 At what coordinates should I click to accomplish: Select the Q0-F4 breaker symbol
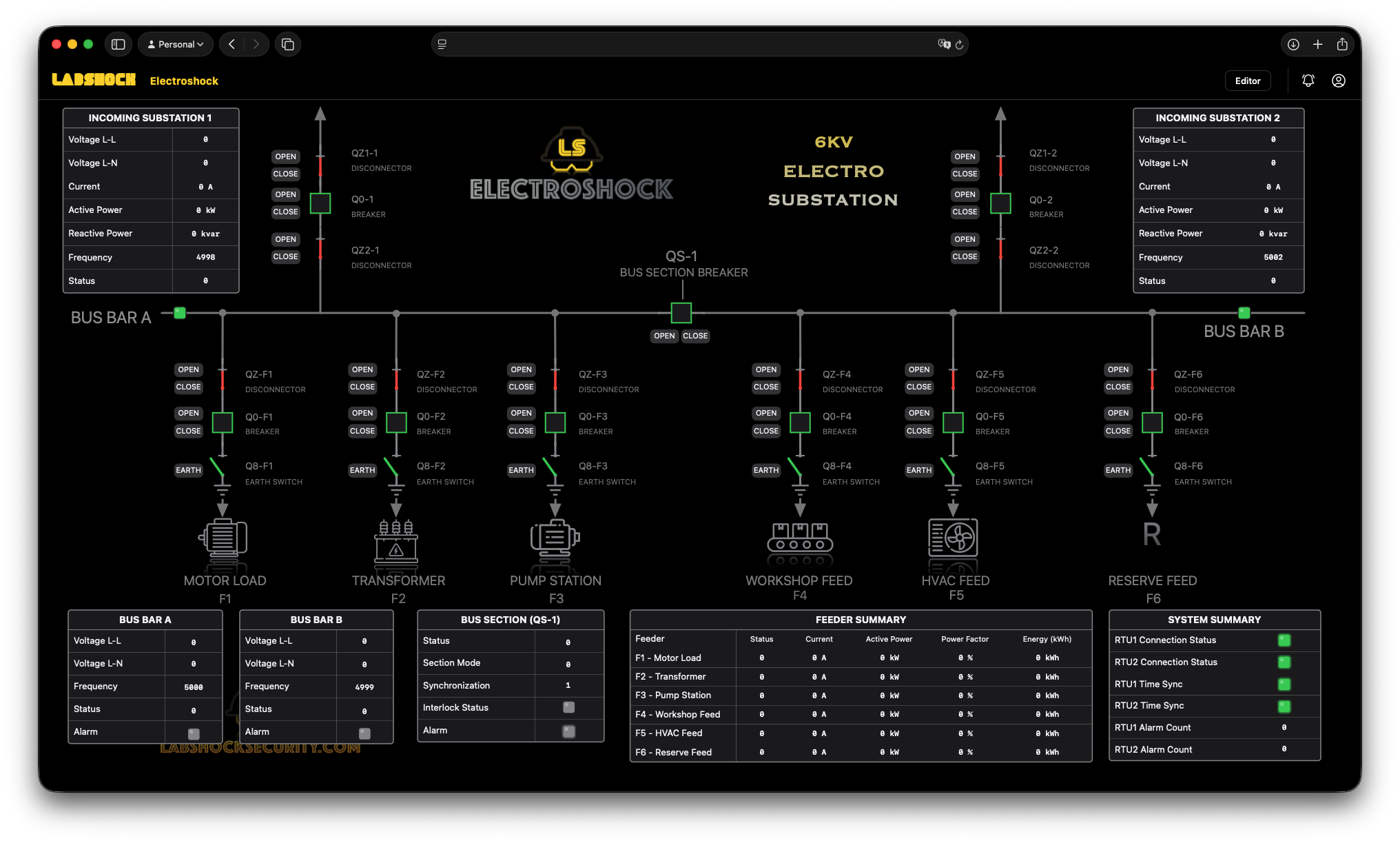(x=800, y=422)
